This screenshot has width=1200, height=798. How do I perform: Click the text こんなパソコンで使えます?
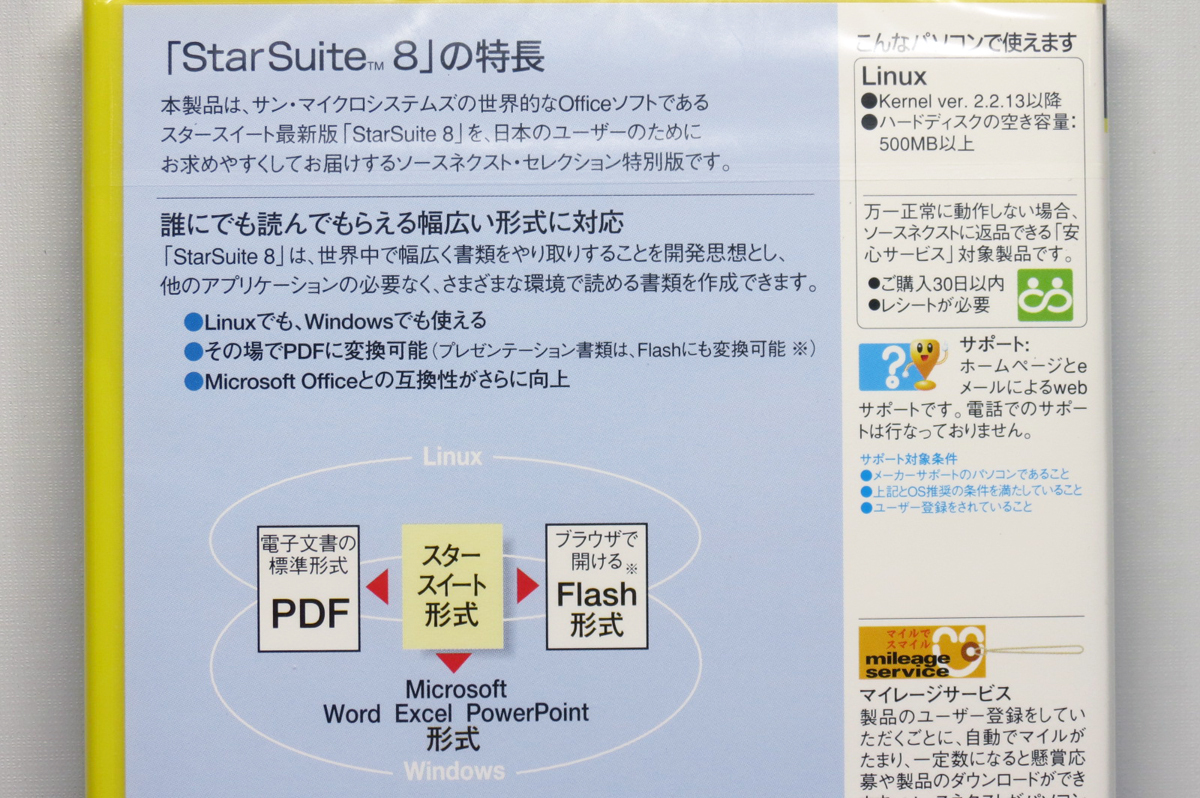pyautogui.click(x=966, y=43)
